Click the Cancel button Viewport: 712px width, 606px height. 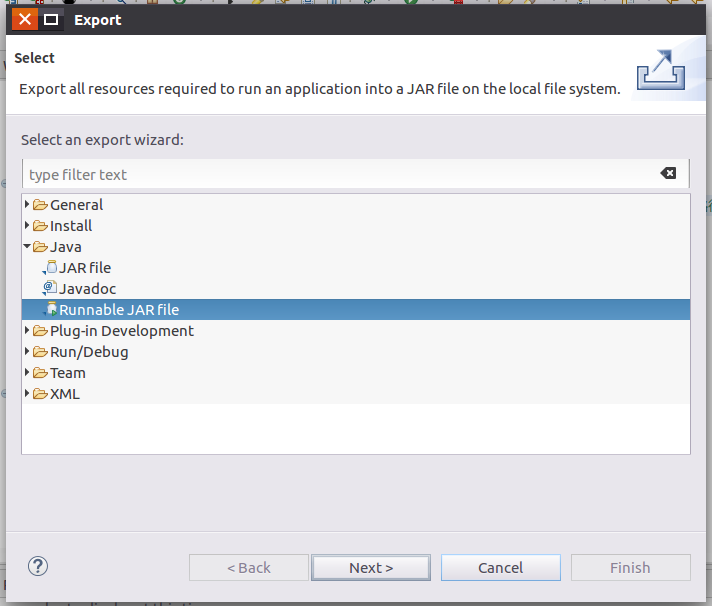(x=501, y=567)
